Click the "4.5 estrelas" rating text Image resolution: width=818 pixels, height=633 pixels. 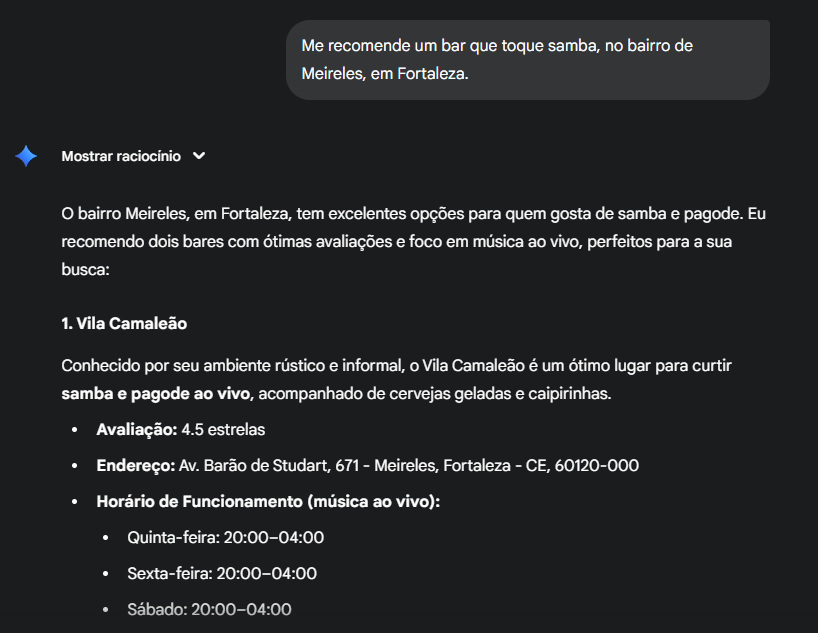223,429
